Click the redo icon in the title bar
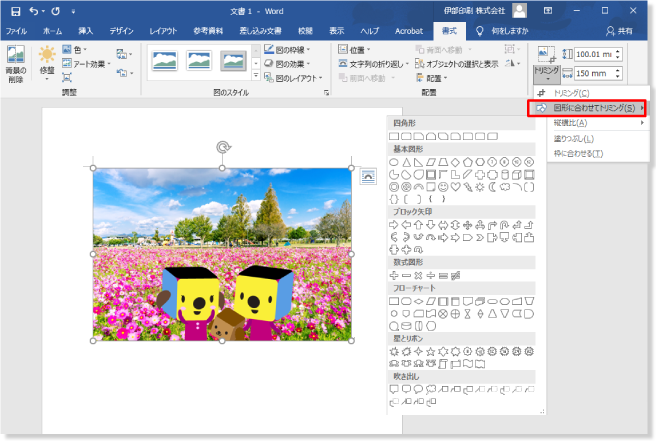656x441 pixels. [x=55, y=11]
